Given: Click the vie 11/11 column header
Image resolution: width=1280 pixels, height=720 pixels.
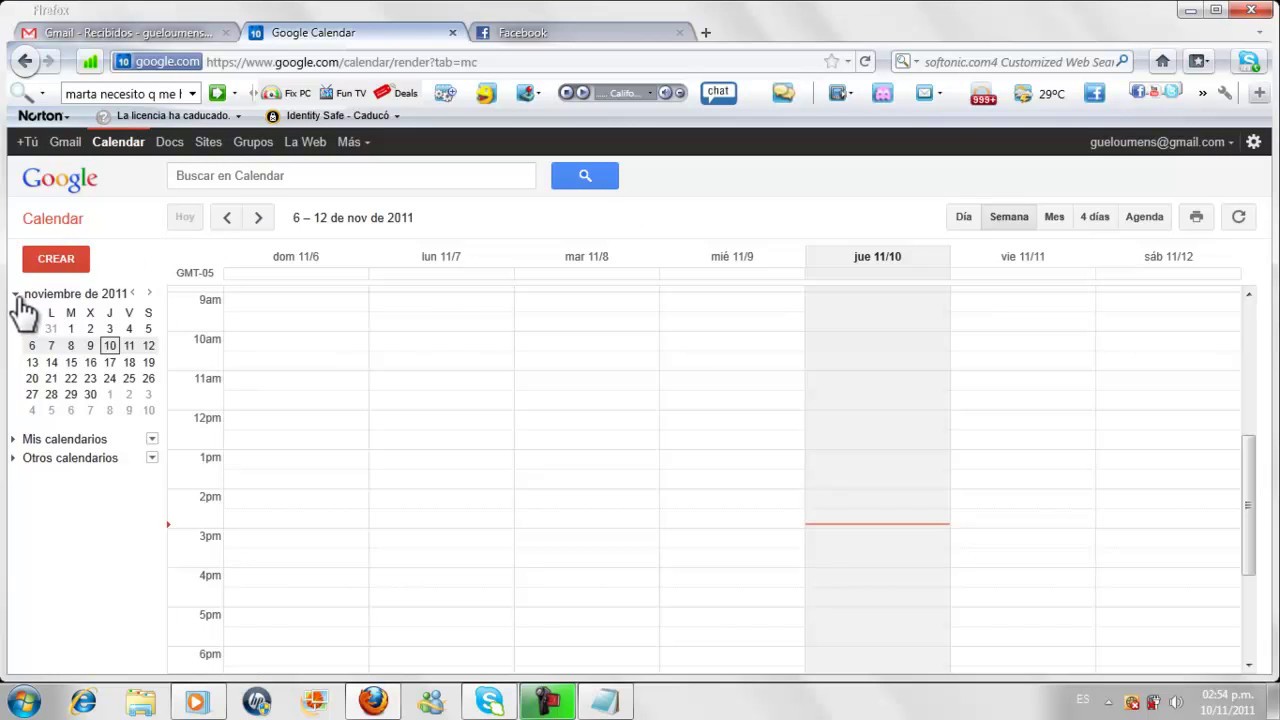Looking at the screenshot, I should tap(1022, 257).
